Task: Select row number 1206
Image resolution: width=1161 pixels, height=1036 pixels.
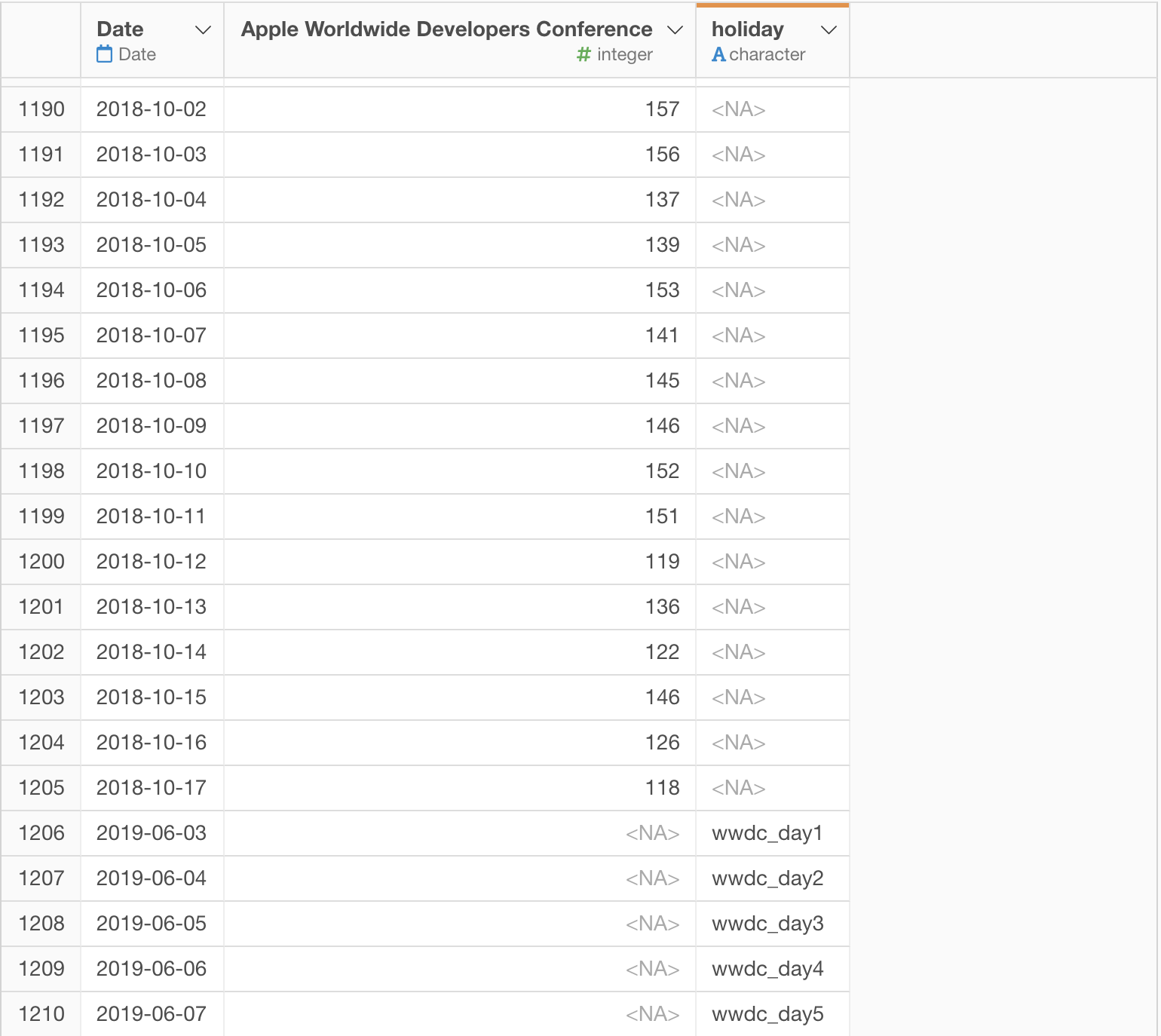Action: tap(41, 833)
